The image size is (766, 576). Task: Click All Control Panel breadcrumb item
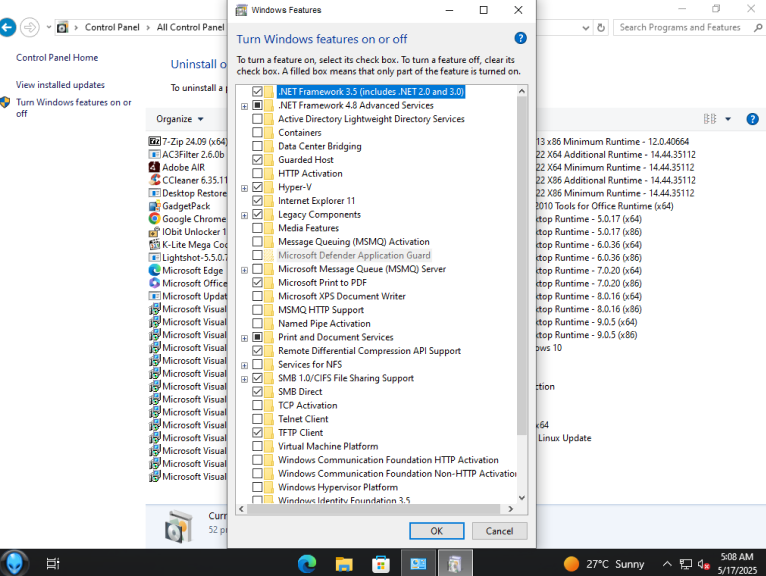[x=191, y=27]
